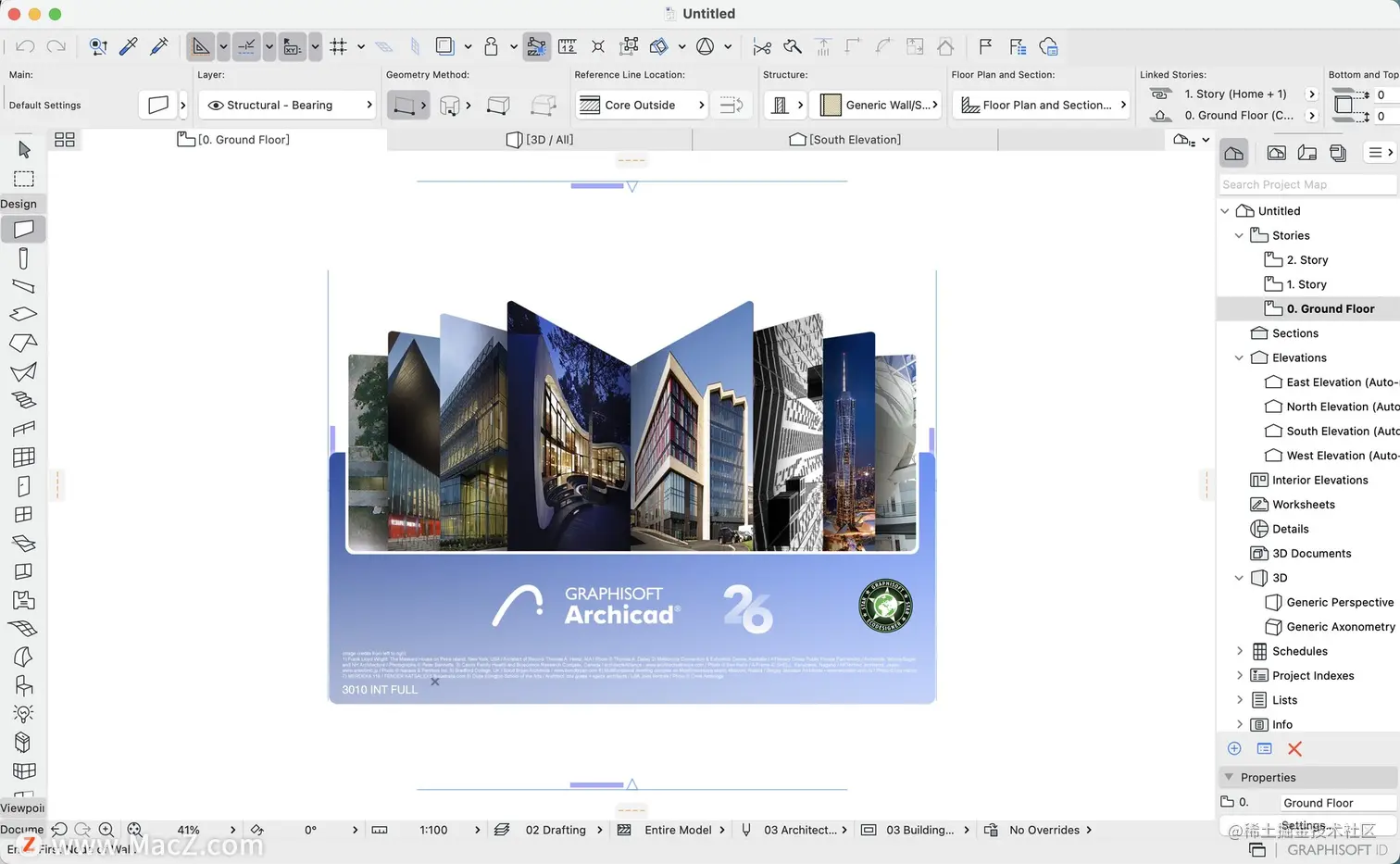The height and width of the screenshot is (864, 1400).
Task: Click the Search Project Map field
Action: click(x=1306, y=184)
